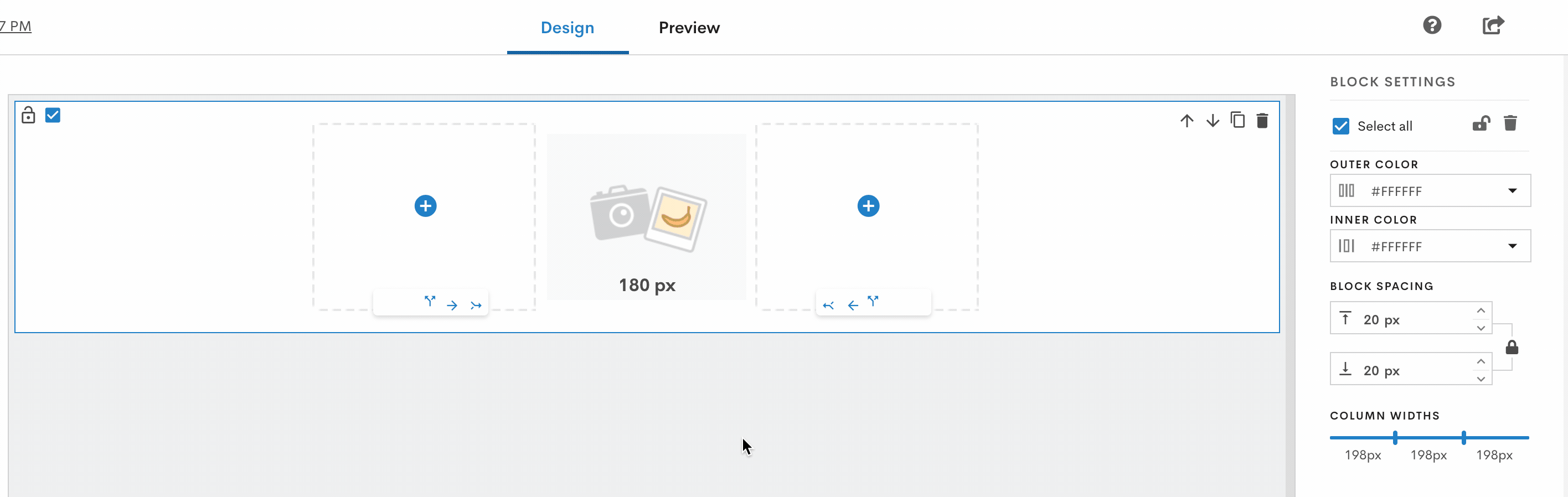Click the merge-left arrow in right column toolbar

click(x=828, y=306)
